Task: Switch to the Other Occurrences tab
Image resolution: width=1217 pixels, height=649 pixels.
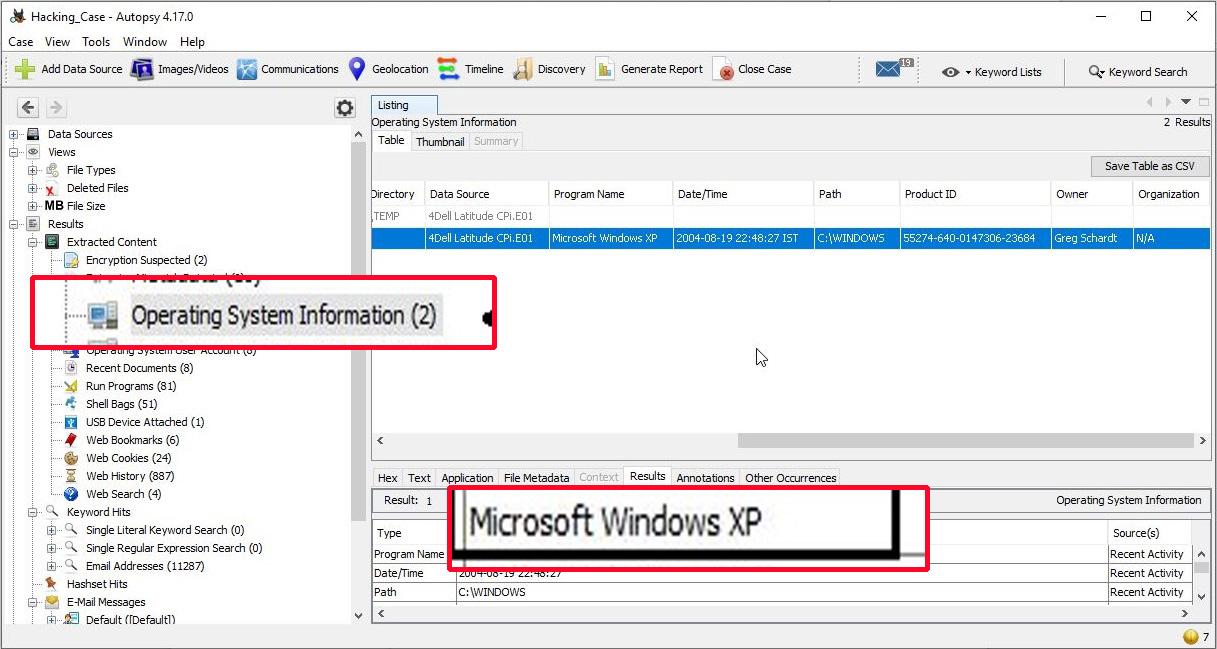Action: pyautogui.click(x=790, y=478)
